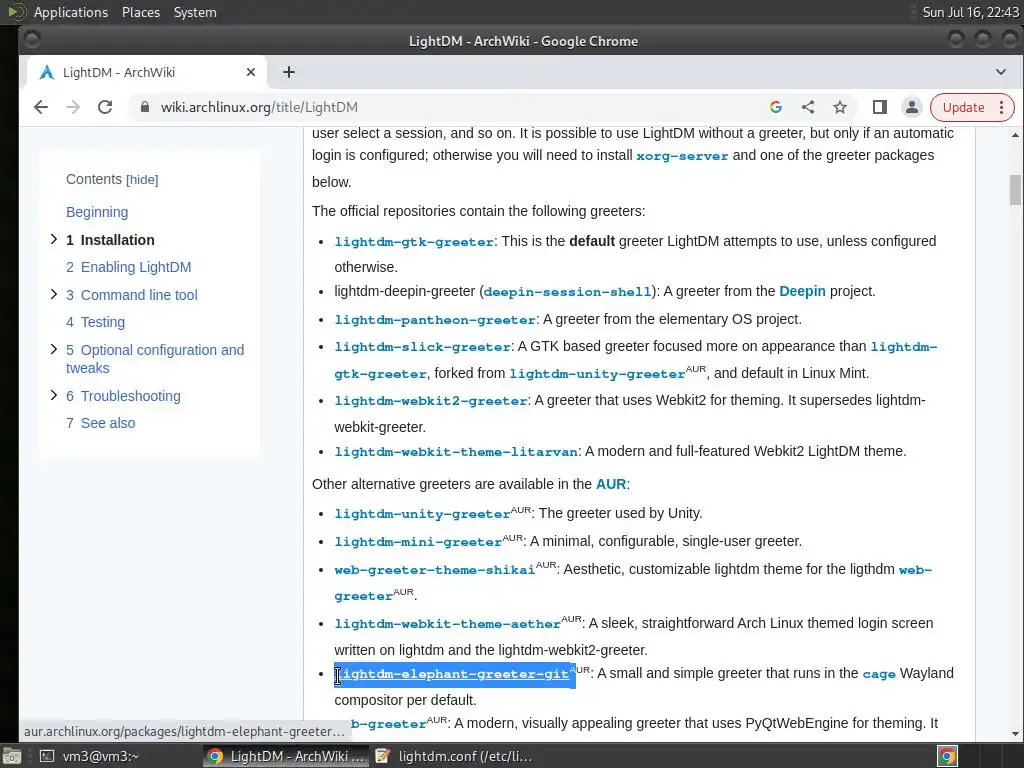Go to 1 Installation in contents
Screen dimensions: 1024x768
pos(110,240)
